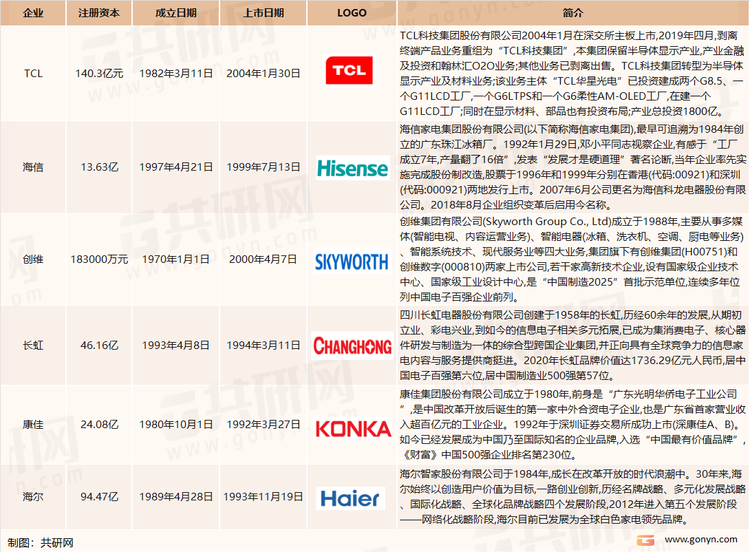Viewport: 750px width, 552px height.
Task: Click the 海尔智家股份 description paragraph
Action: pyautogui.click(x=572, y=497)
